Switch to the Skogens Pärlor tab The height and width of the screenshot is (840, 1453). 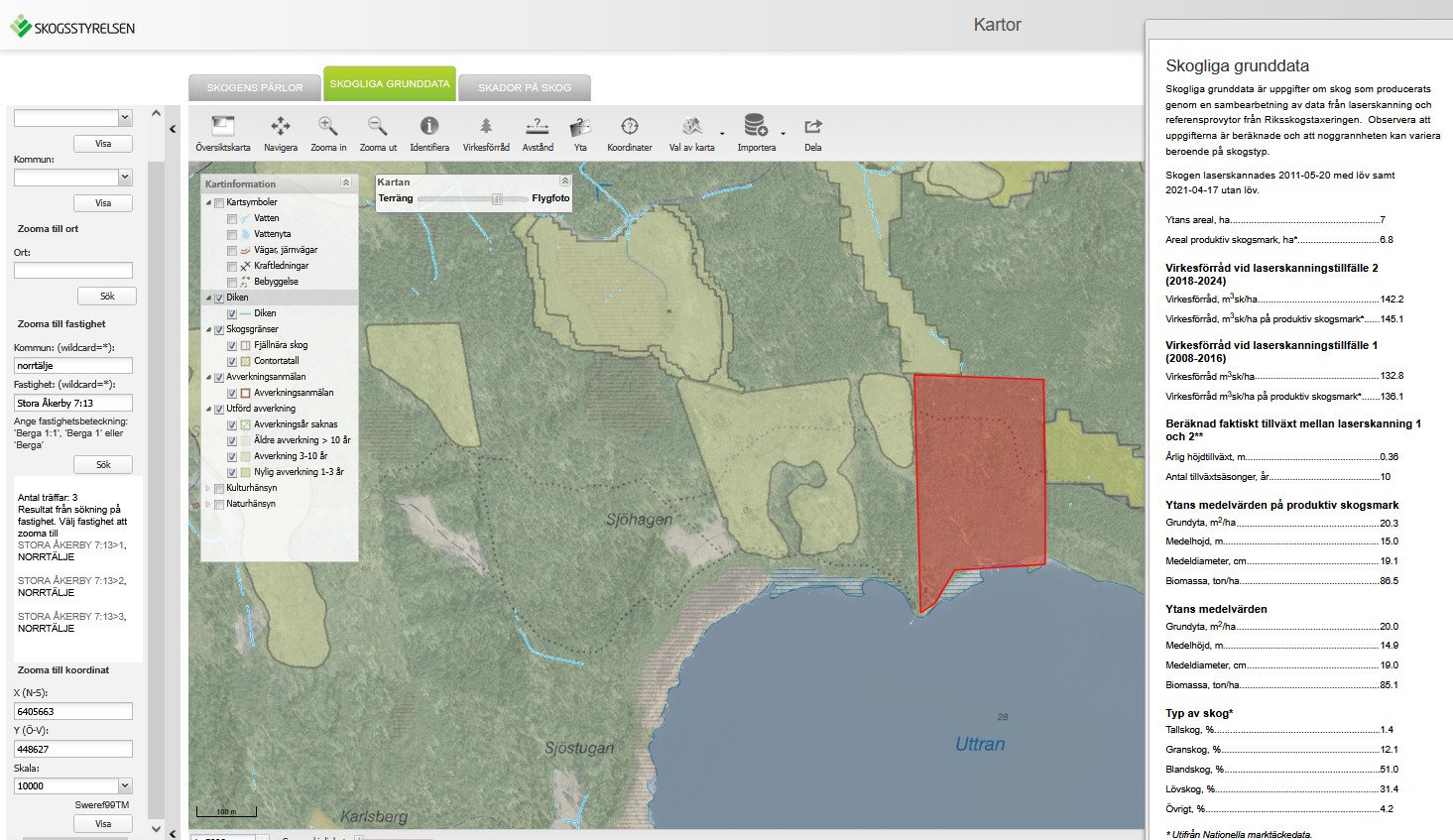pyautogui.click(x=255, y=87)
